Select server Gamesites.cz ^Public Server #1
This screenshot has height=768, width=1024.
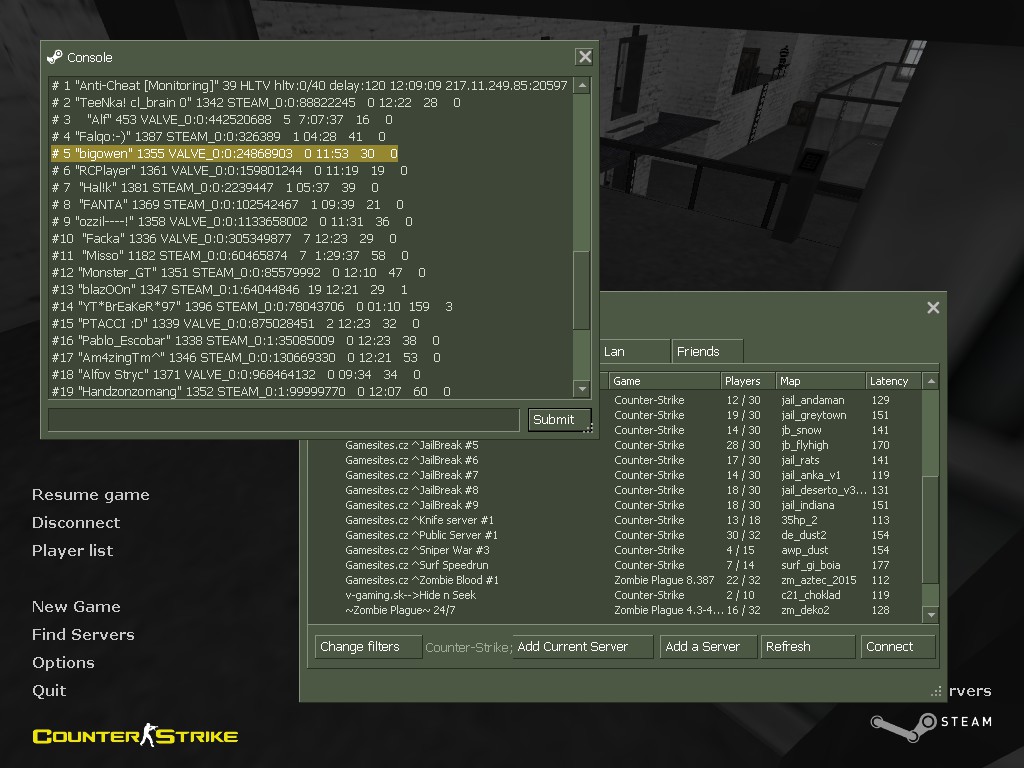421,535
